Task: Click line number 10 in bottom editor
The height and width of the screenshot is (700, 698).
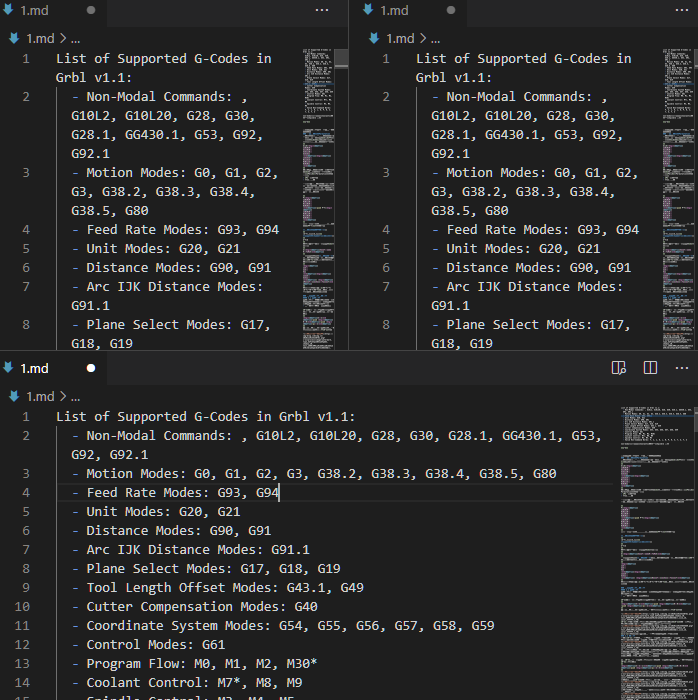Action: tap(22, 607)
